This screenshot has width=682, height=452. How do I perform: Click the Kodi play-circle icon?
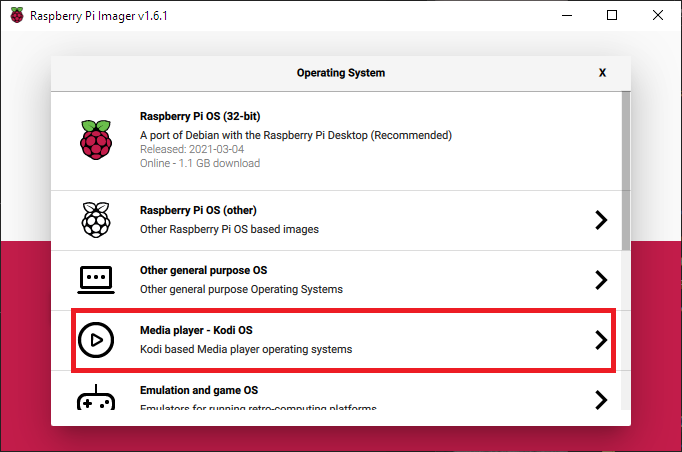(x=96, y=340)
